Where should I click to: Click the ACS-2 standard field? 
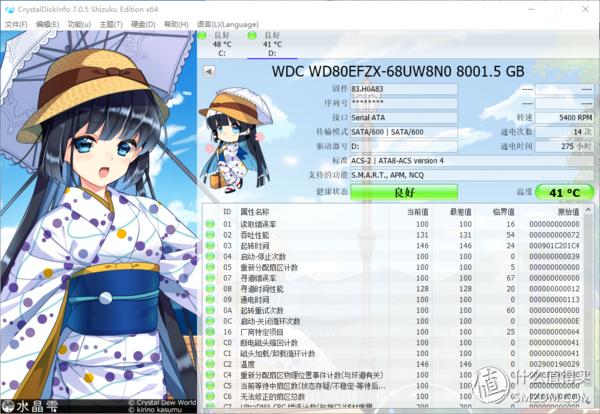[x=472, y=161]
